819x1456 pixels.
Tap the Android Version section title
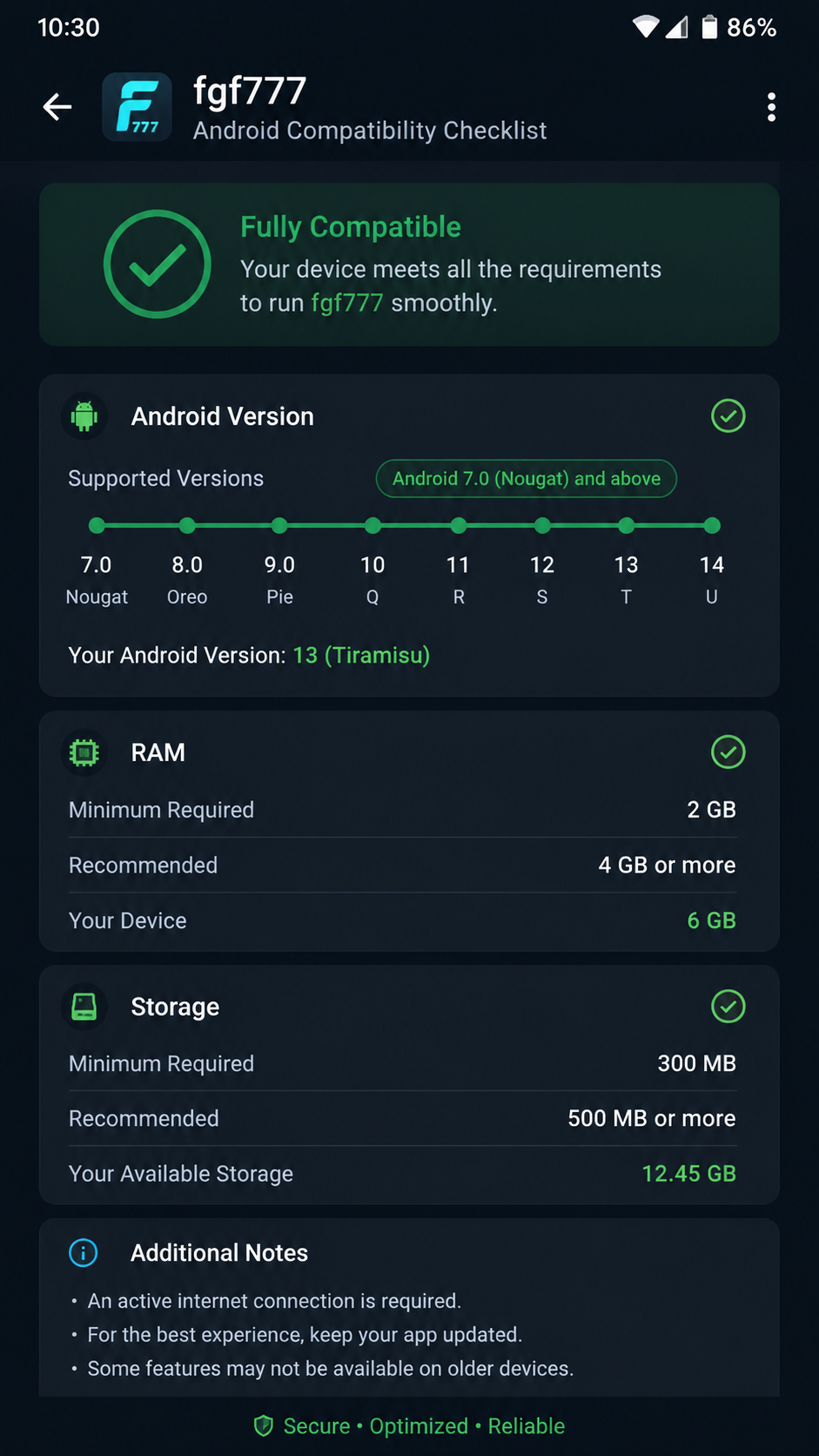point(222,416)
